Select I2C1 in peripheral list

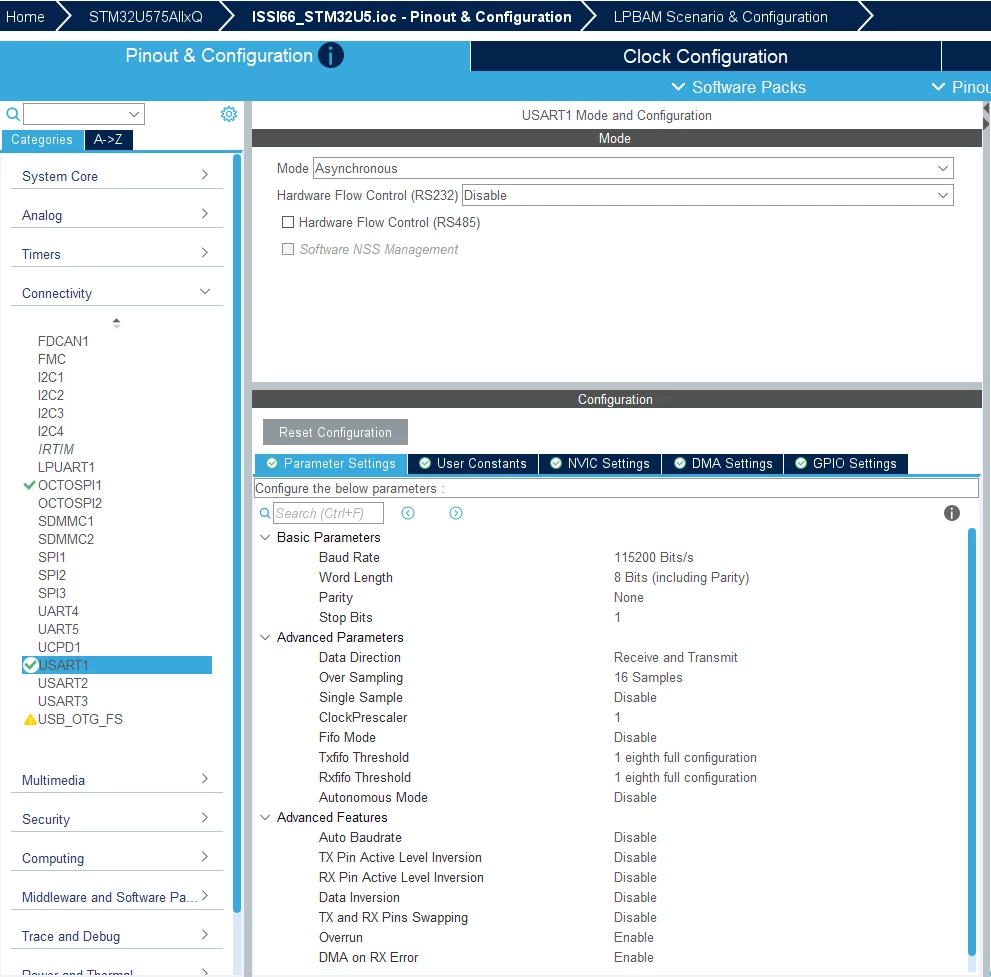tap(51, 377)
